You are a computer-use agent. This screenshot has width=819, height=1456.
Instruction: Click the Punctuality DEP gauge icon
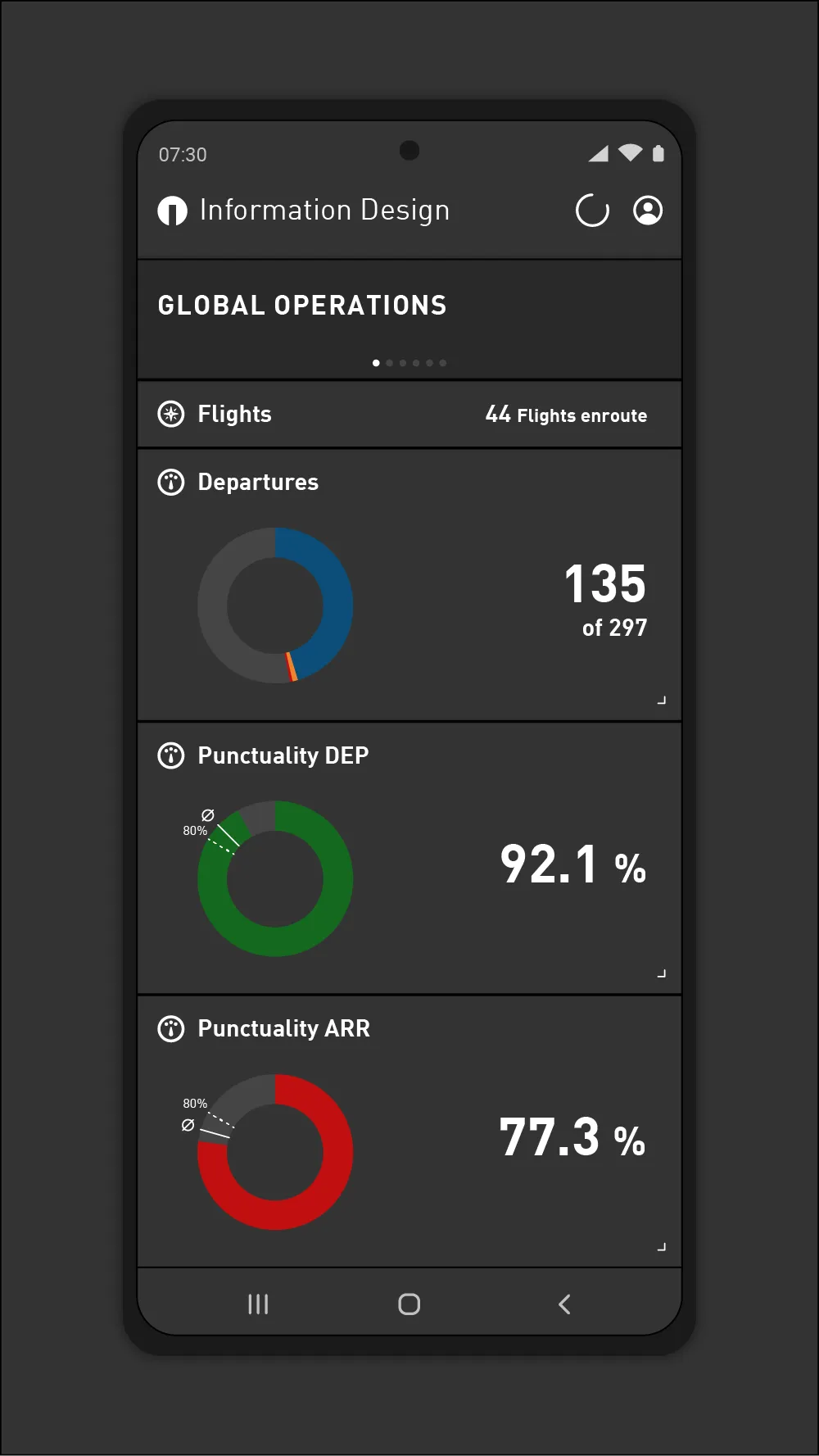point(171,755)
